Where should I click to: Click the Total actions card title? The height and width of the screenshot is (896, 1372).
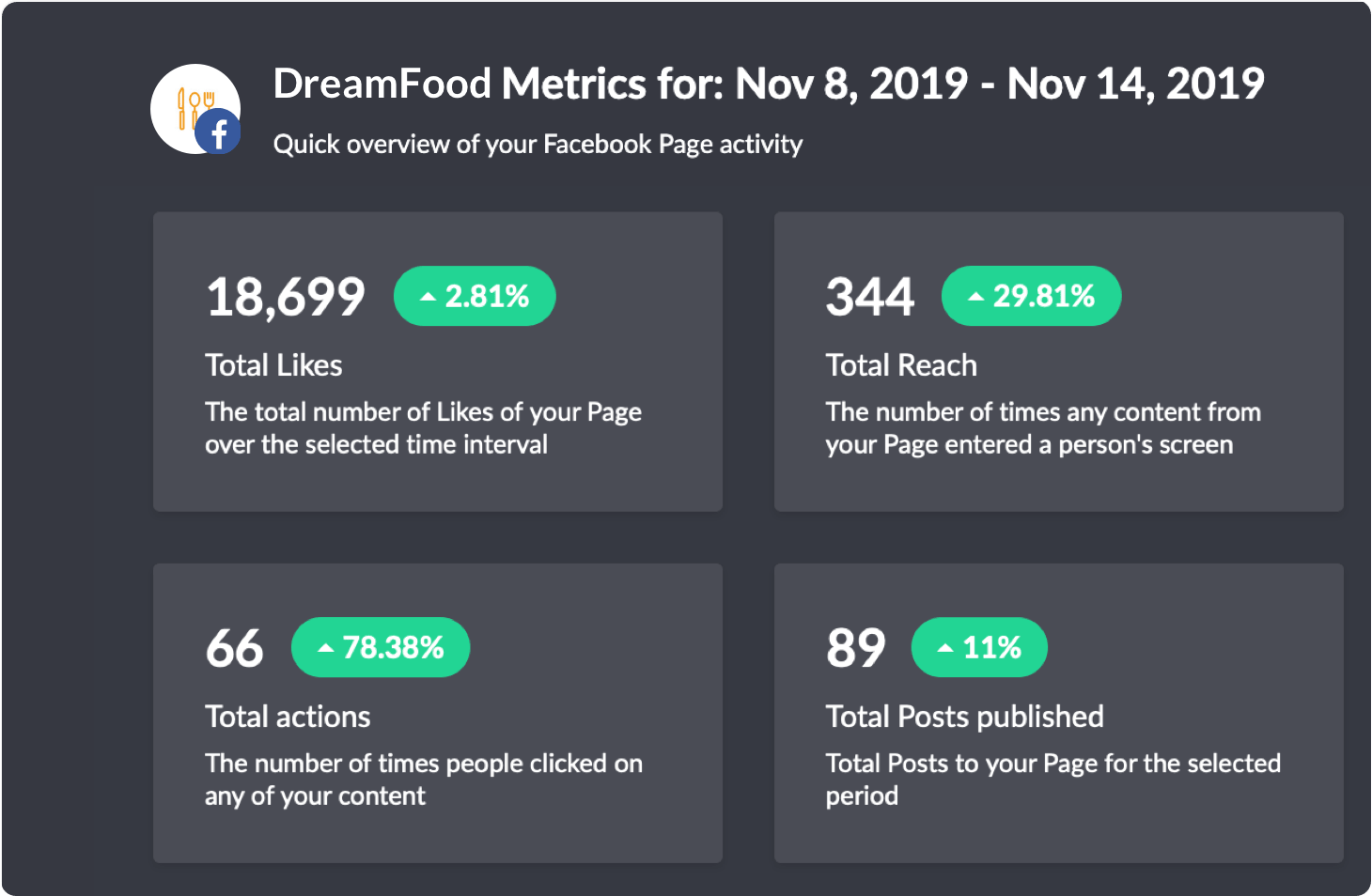(x=288, y=717)
